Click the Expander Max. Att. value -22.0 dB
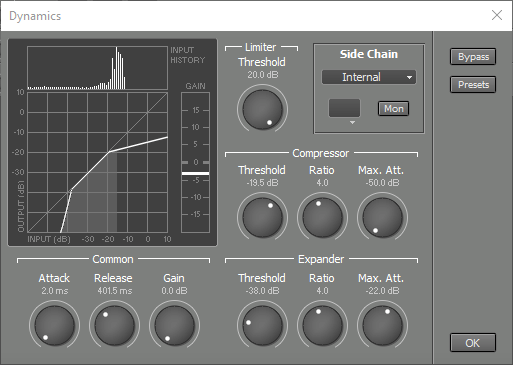513x365 pixels. 382,291
